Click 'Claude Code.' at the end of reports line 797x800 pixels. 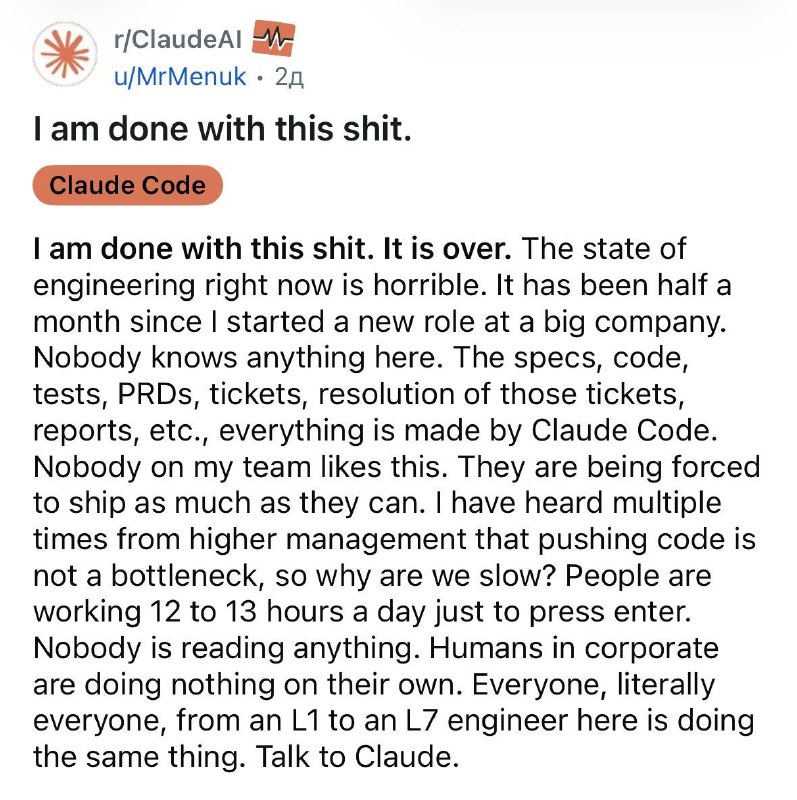tap(625, 430)
